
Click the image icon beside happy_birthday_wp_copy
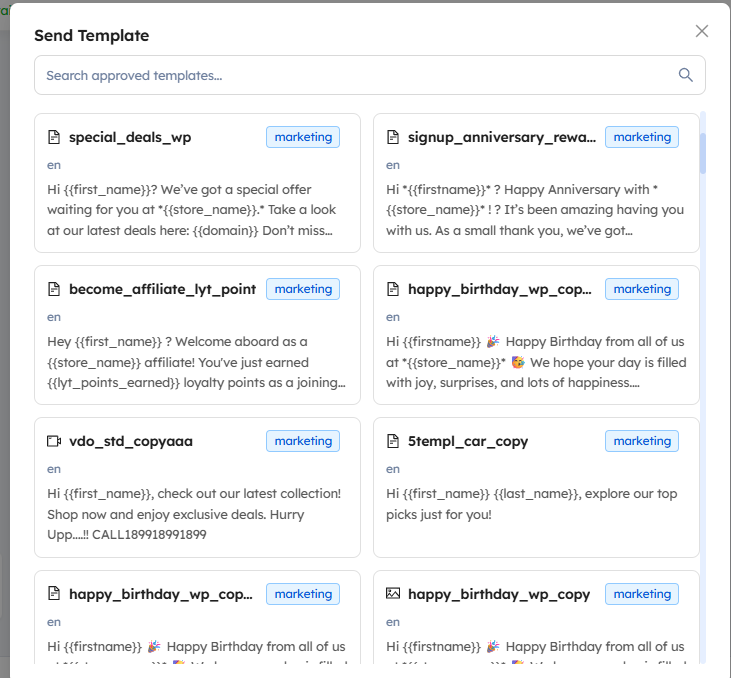(x=394, y=593)
